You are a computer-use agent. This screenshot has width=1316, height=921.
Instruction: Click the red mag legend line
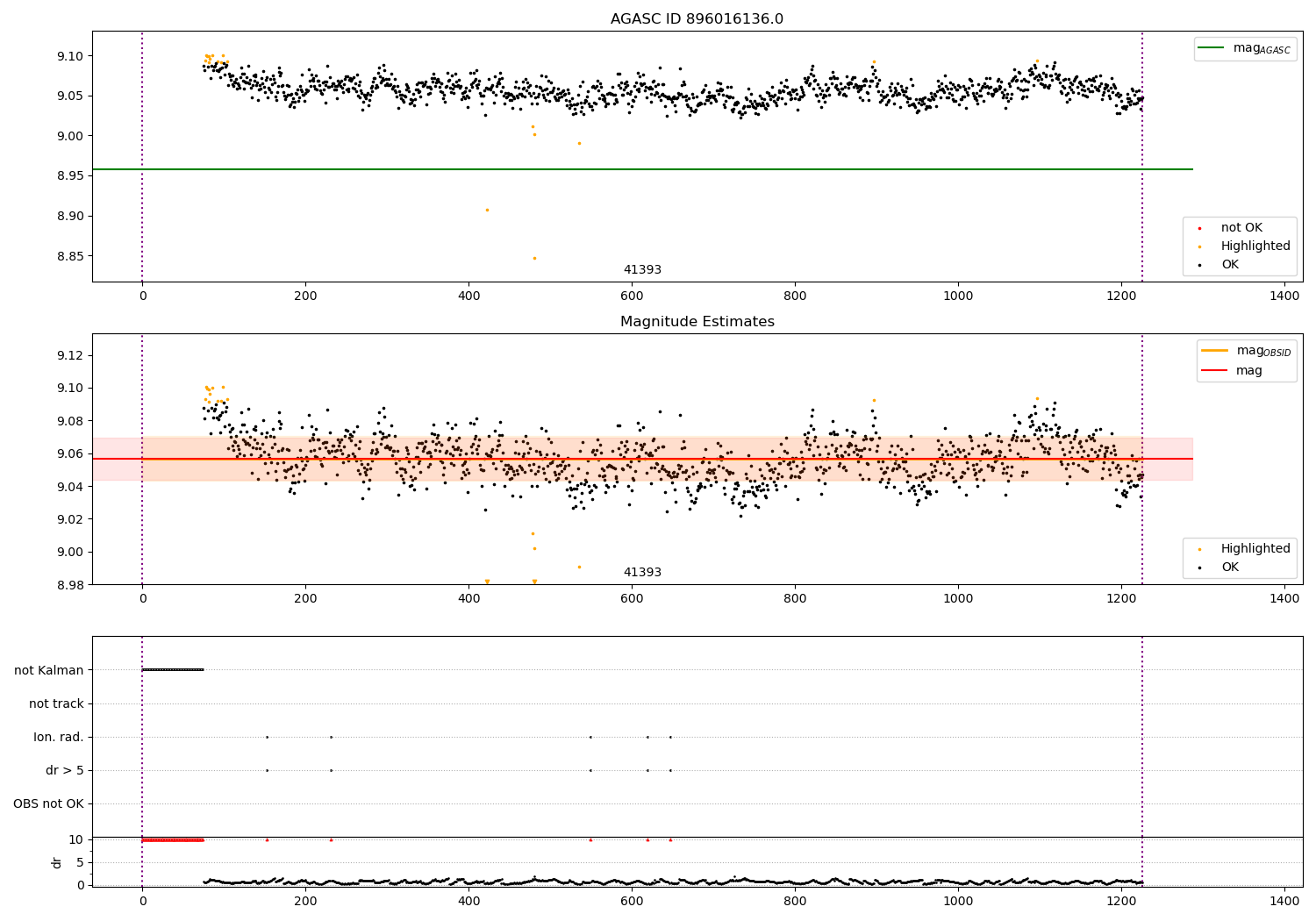1215,370
